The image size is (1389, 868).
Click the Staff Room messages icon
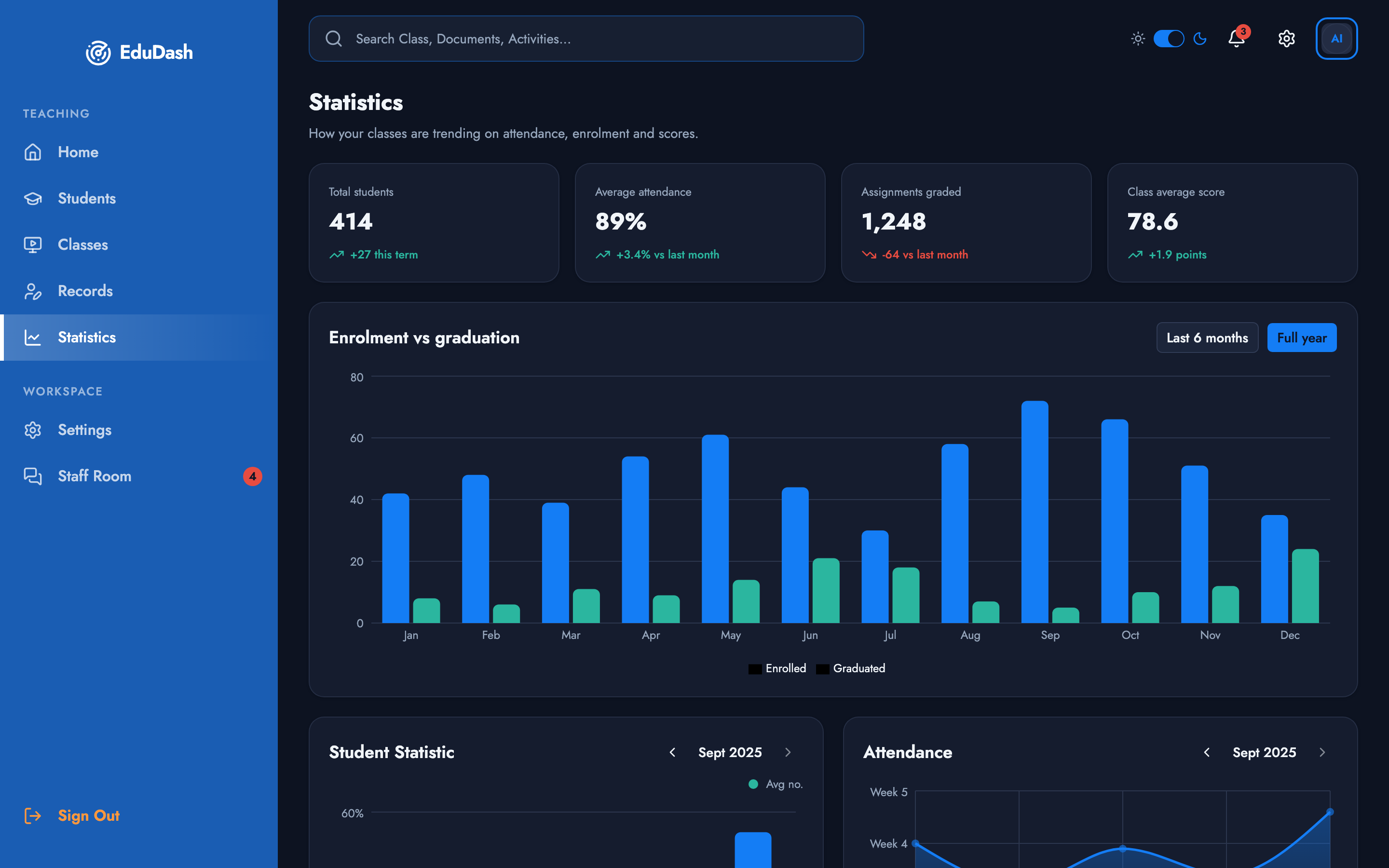click(33, 476)
